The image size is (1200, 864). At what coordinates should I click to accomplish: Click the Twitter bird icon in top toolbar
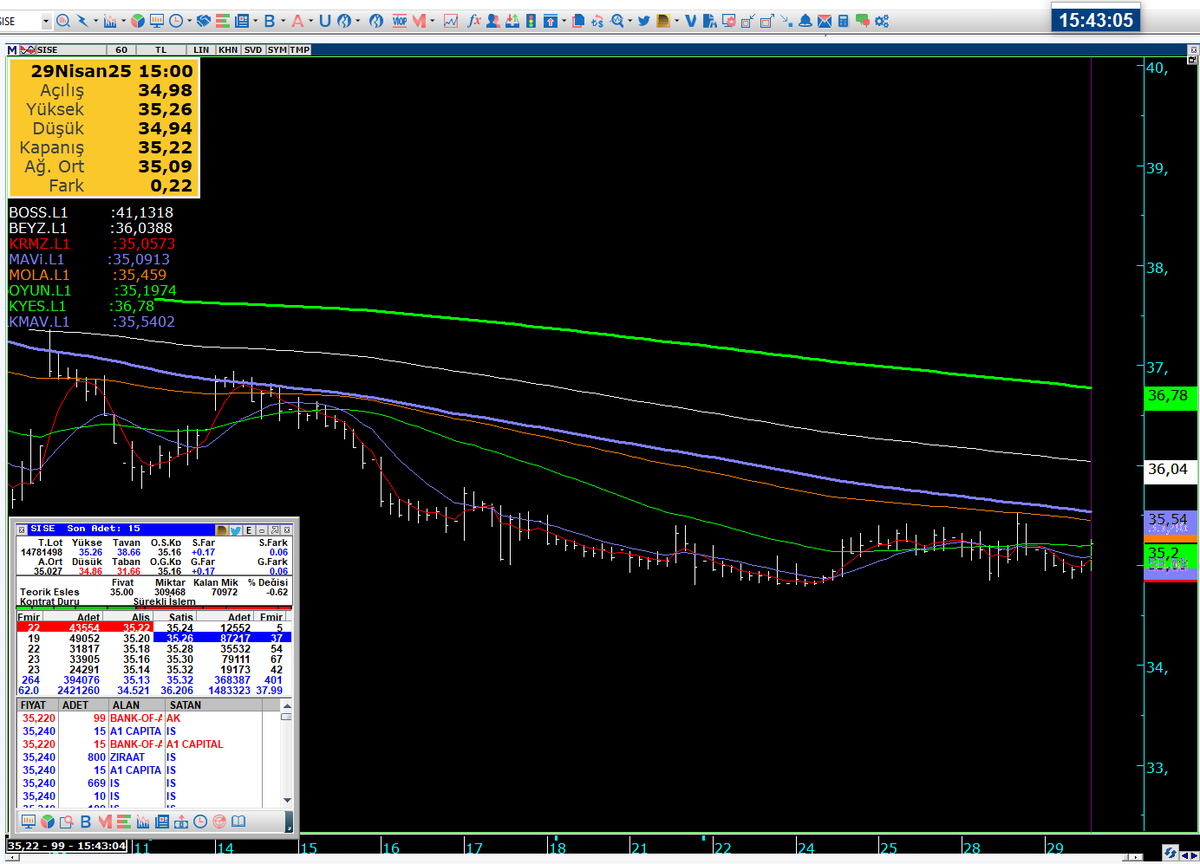tap(644, 20)
